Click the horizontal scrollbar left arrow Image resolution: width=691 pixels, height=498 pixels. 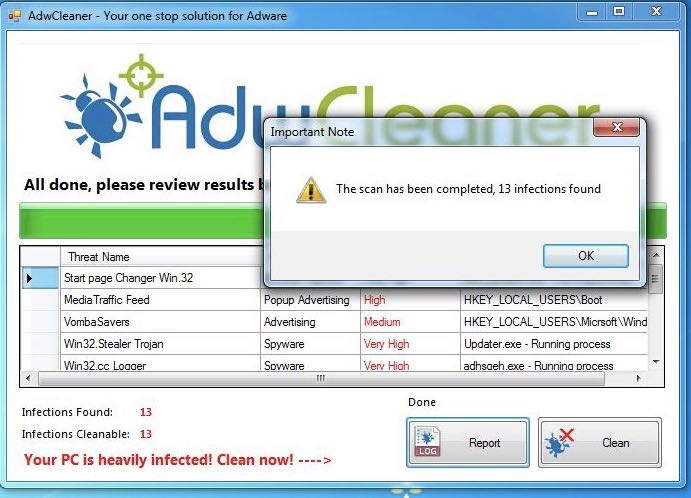[29, 379]
